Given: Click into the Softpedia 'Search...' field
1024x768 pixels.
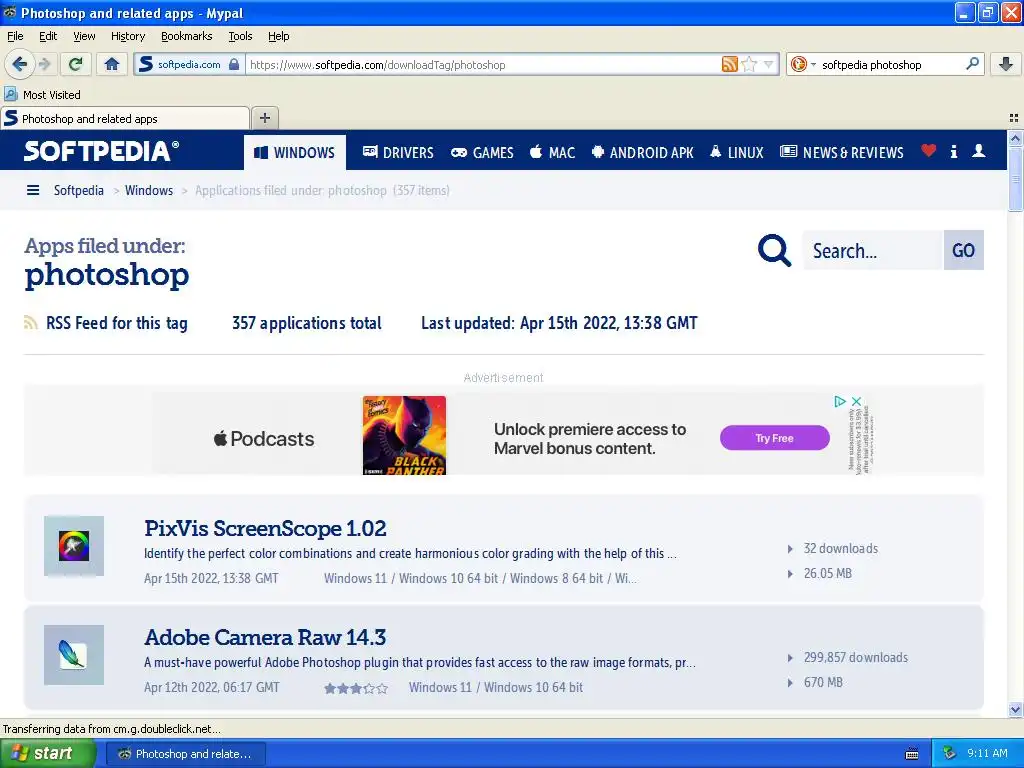Looking at the screenshot, I should pyautogui.click(x=872, y=250).
